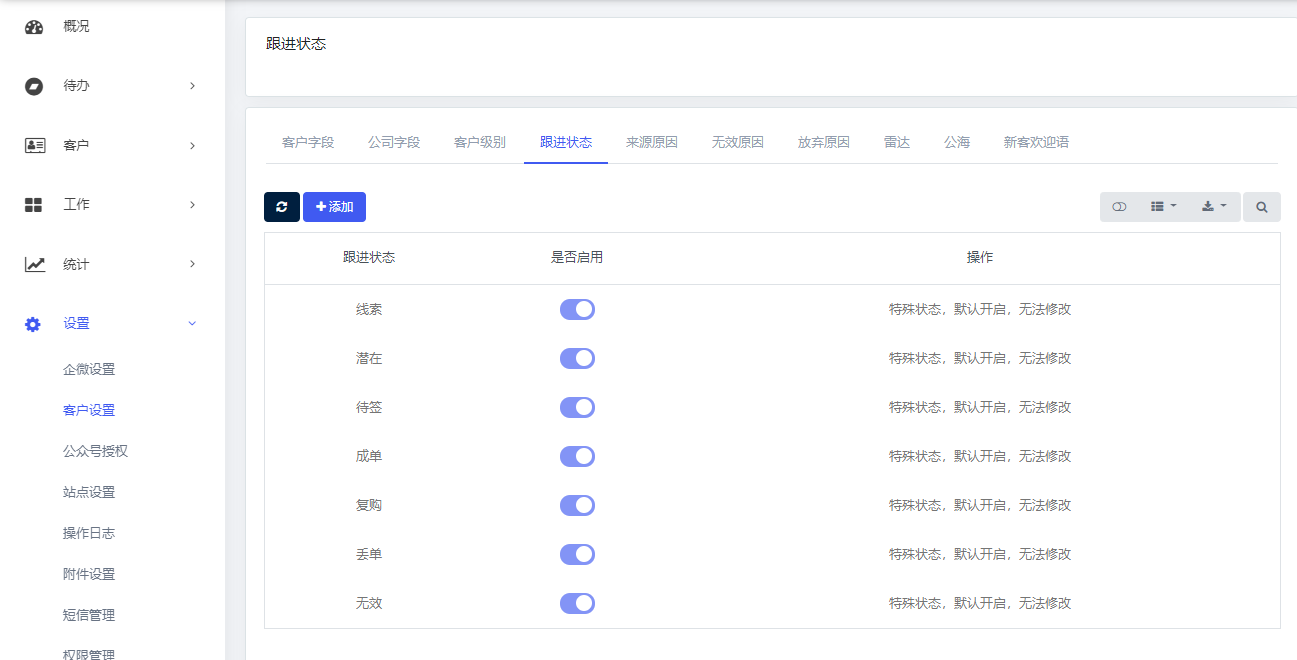Select the 跟进状态 tab
The image size is (1297, 660).
(x=566, y=142)
